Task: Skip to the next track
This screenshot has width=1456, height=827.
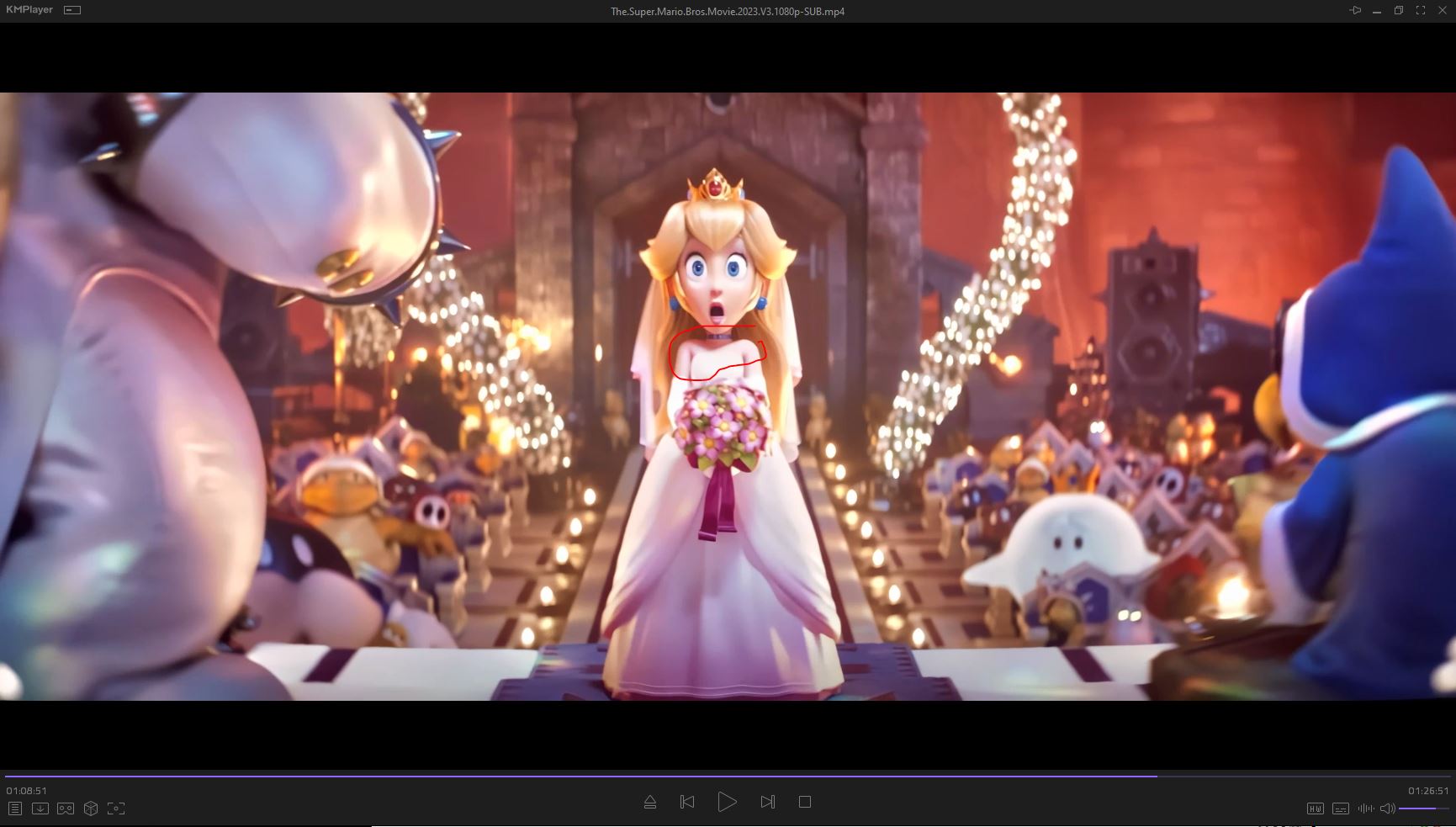Action: 767,802
